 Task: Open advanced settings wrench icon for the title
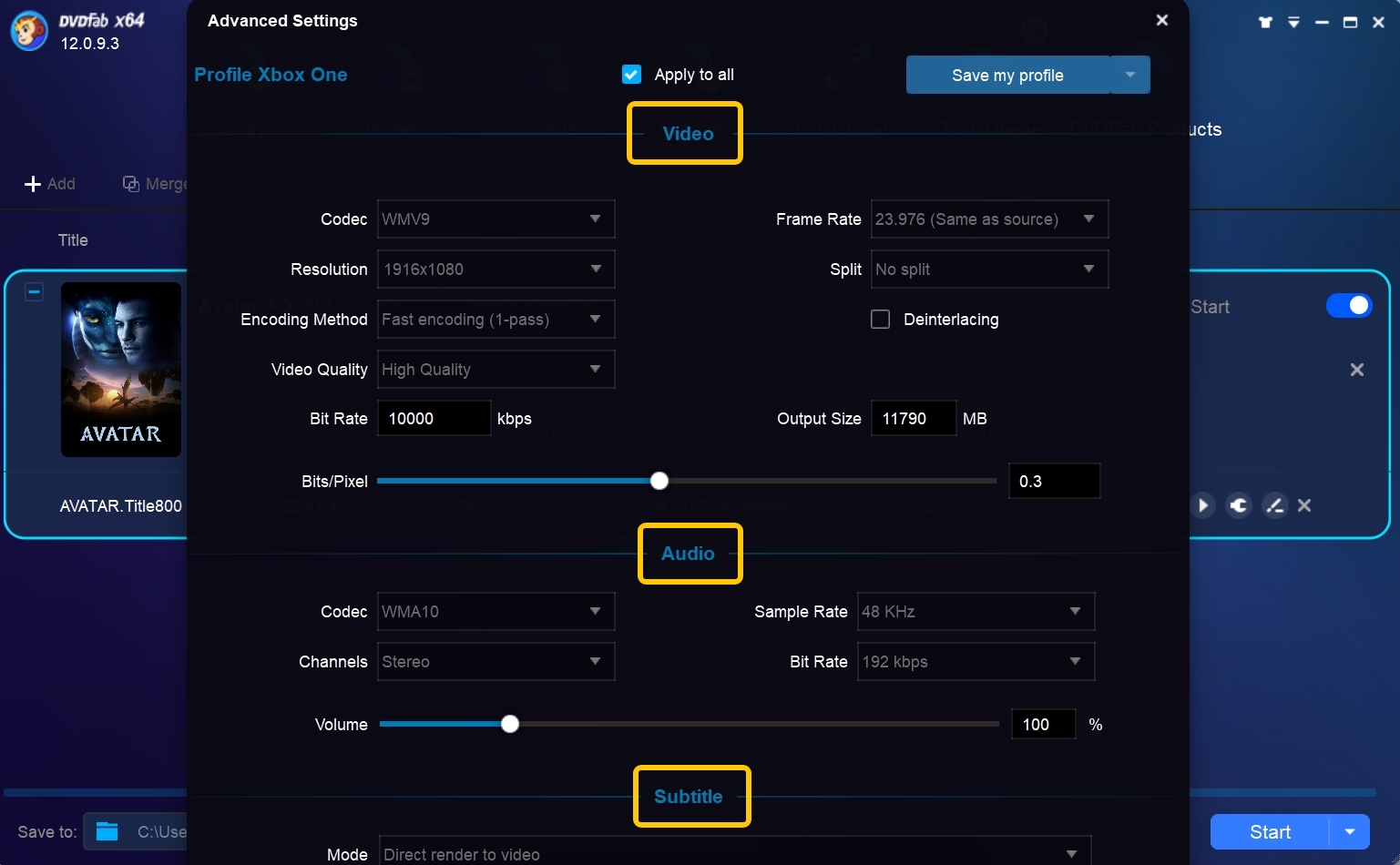point(1239,505)
